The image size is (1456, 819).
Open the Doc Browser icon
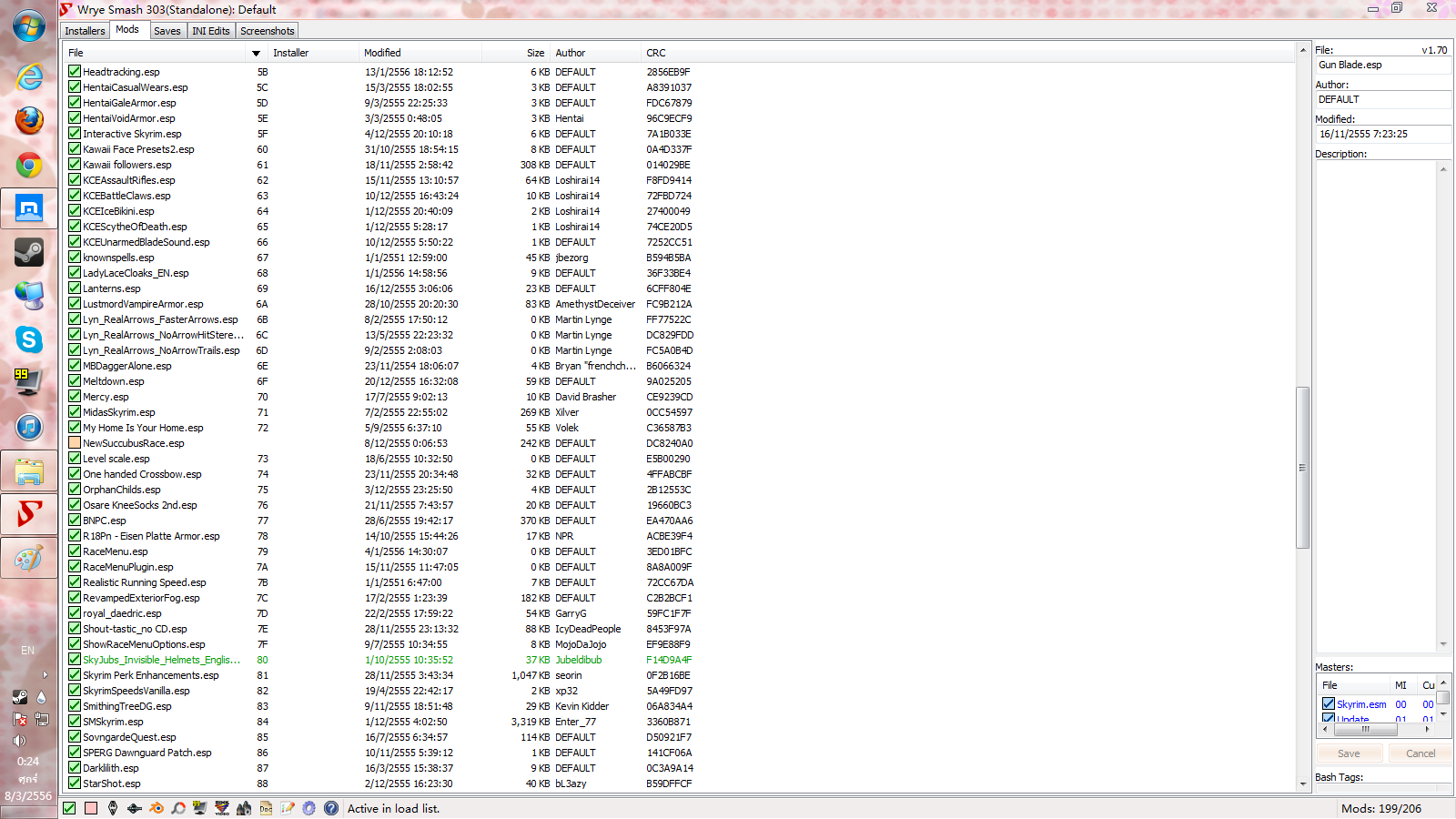click(266, 808)
